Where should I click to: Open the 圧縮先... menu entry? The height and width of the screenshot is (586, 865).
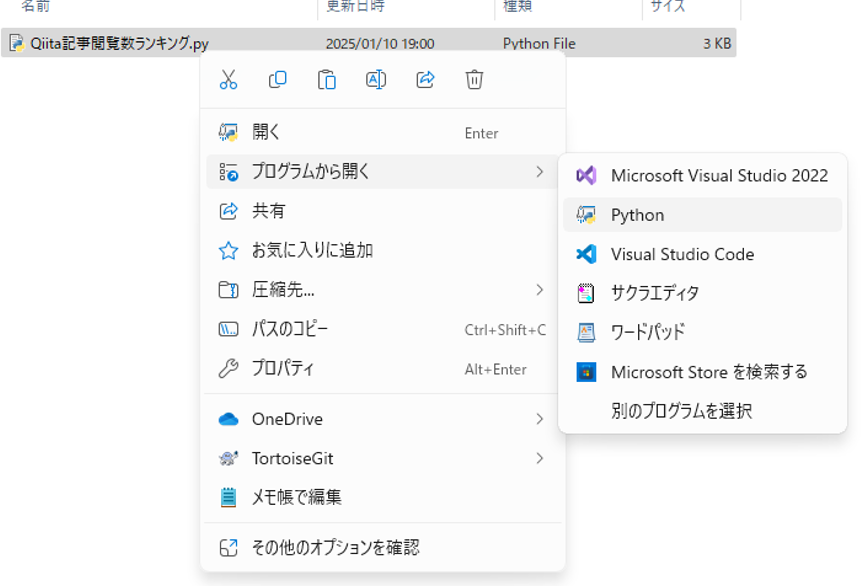click(x=382, y=290)
